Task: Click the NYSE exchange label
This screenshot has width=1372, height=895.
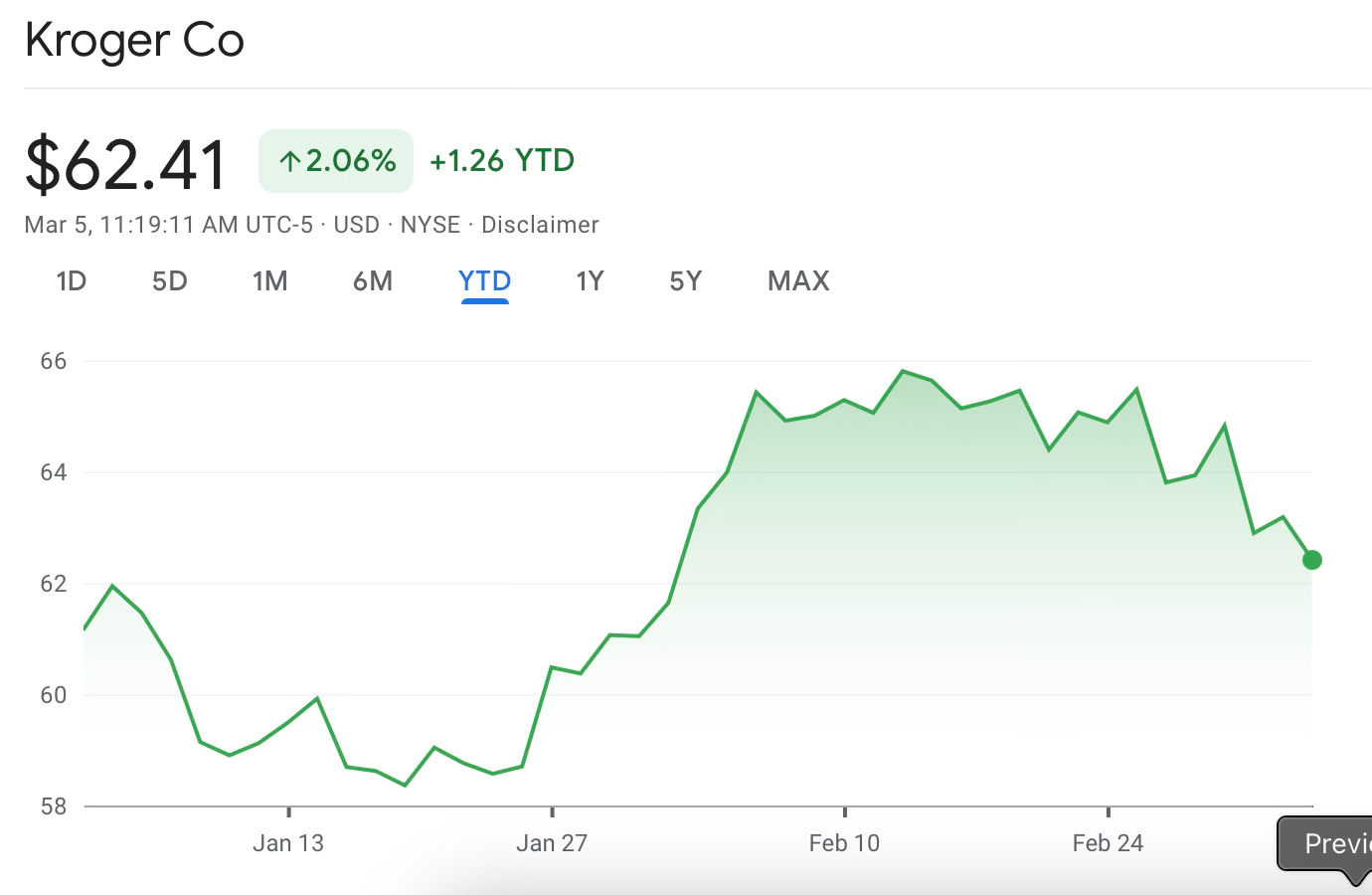Action: coord(430,225)
